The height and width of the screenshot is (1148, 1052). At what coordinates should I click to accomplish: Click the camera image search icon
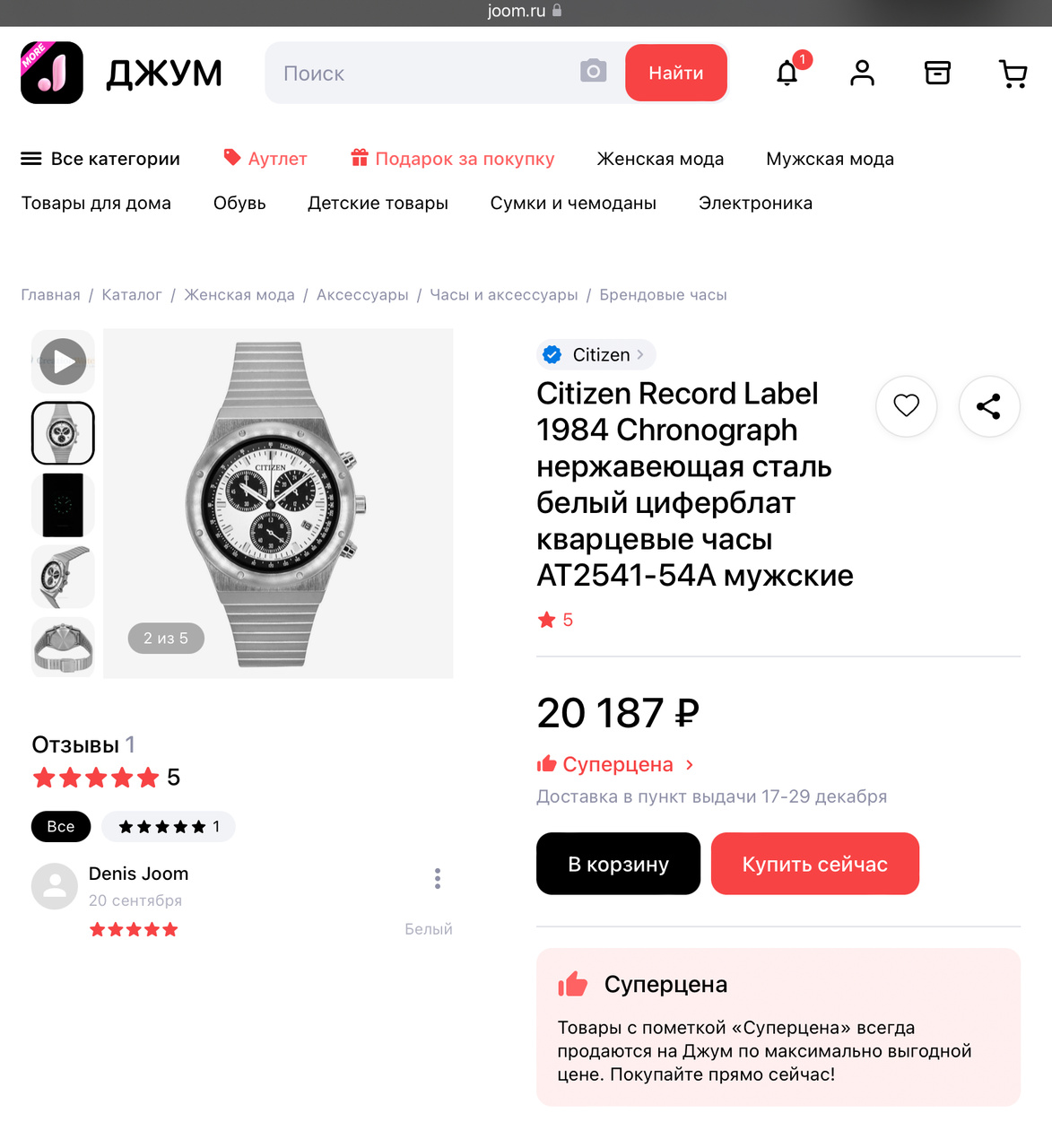click(594, 71)
